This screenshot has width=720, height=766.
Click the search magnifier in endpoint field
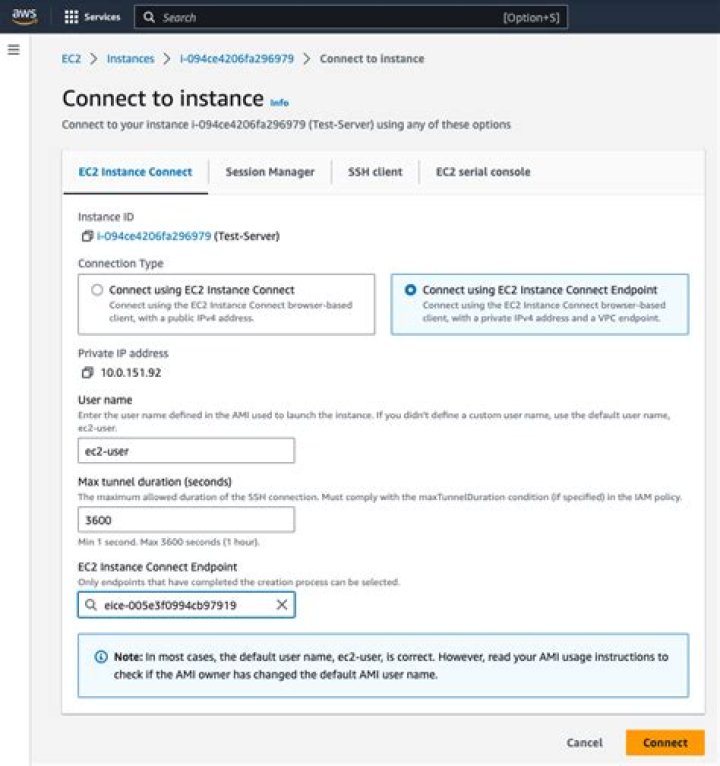tap(91, 605)
